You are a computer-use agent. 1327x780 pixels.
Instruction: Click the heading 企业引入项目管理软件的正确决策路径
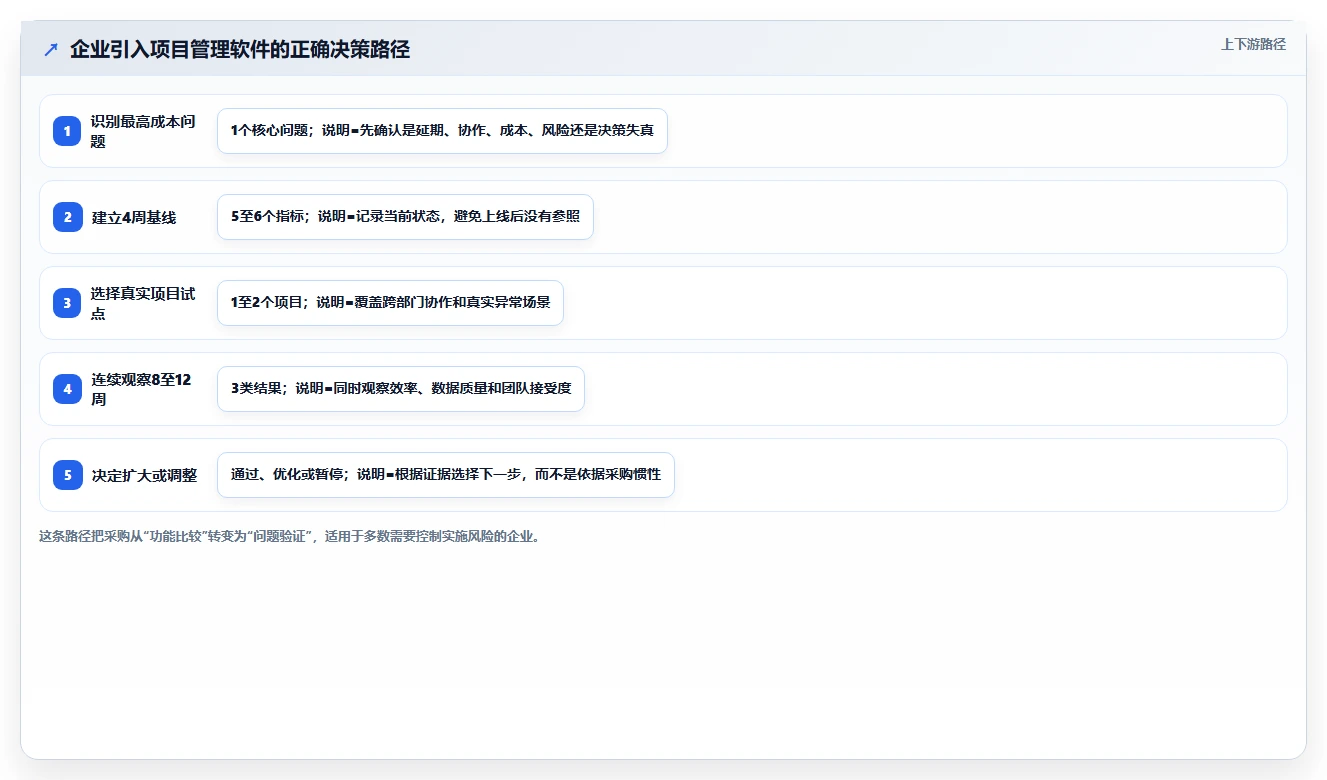(240, 49)
